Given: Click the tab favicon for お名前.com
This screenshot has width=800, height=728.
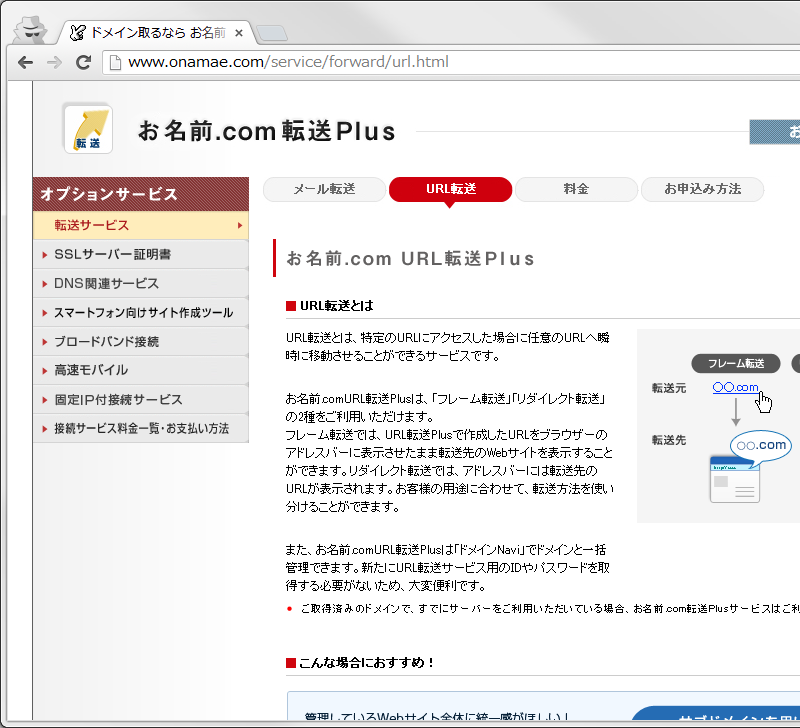Looking at the screenshot, I should tap(78, 33).
